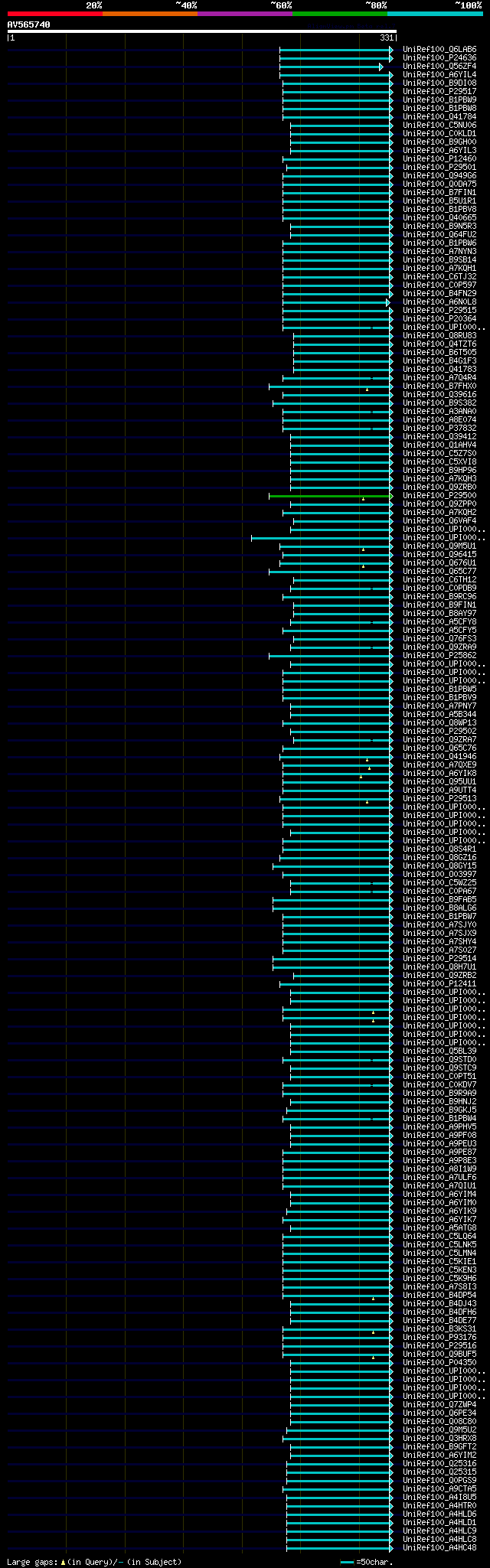The width and height of the screenshot is (490, 1568).
Task: Select hit label UniRef100_Q6VAF4
Action: pyautogui.click(x=439, y=521)
